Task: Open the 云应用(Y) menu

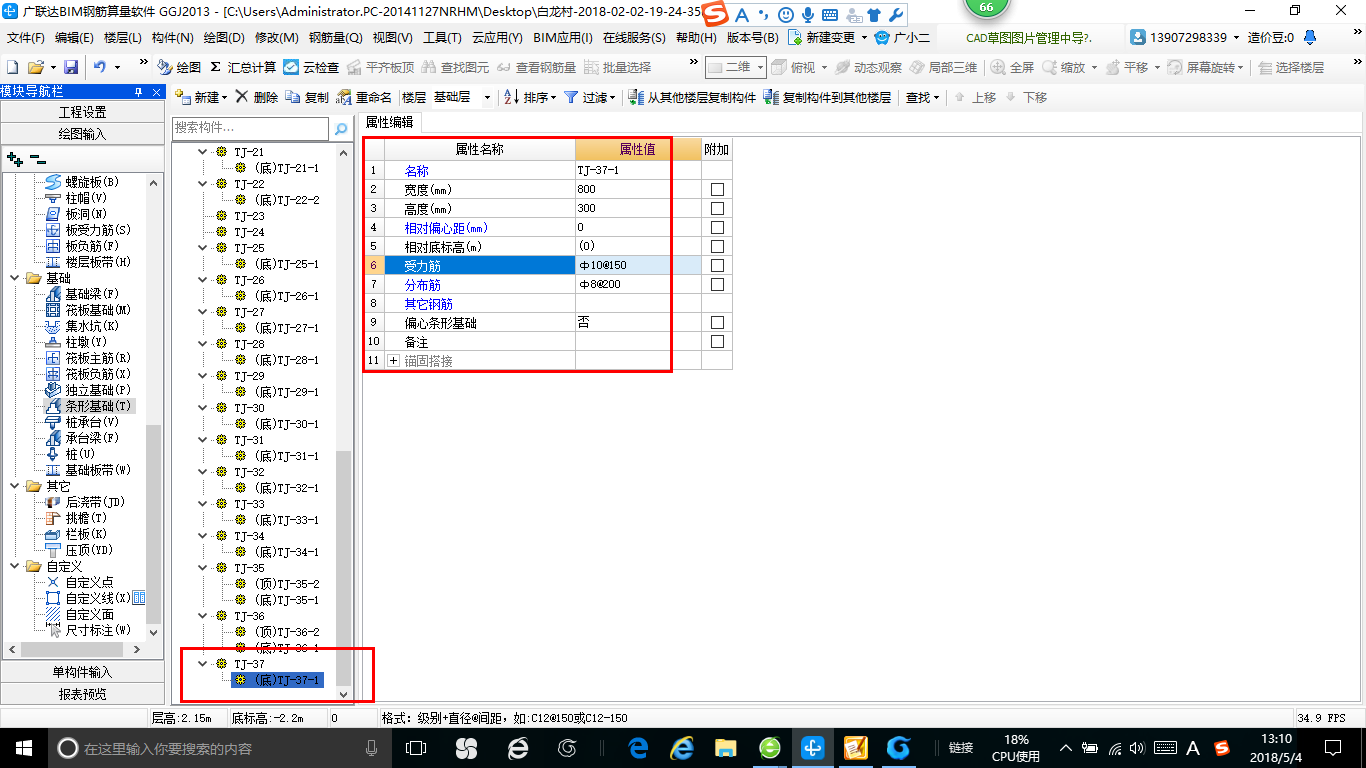Action: tap(497, 38)
